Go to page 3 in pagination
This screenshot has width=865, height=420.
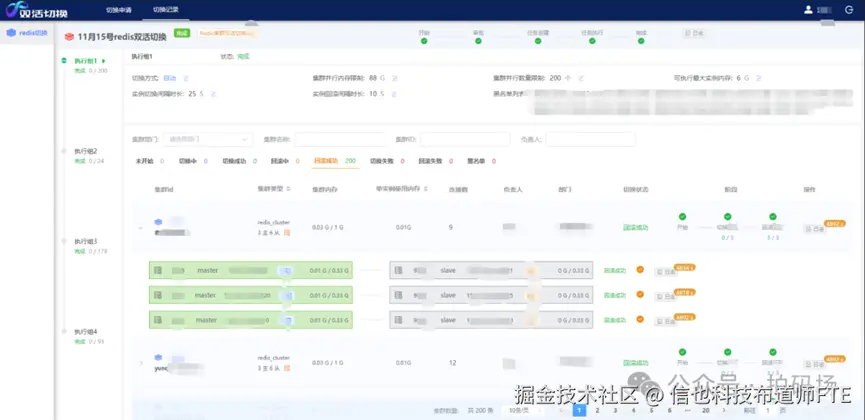coord(615,411)
